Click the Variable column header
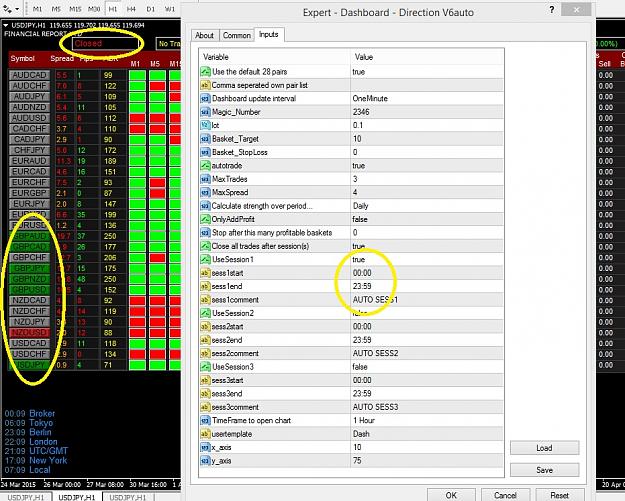Image resolution: width=625 pixels, height=501 pixels. pos(274,57)
